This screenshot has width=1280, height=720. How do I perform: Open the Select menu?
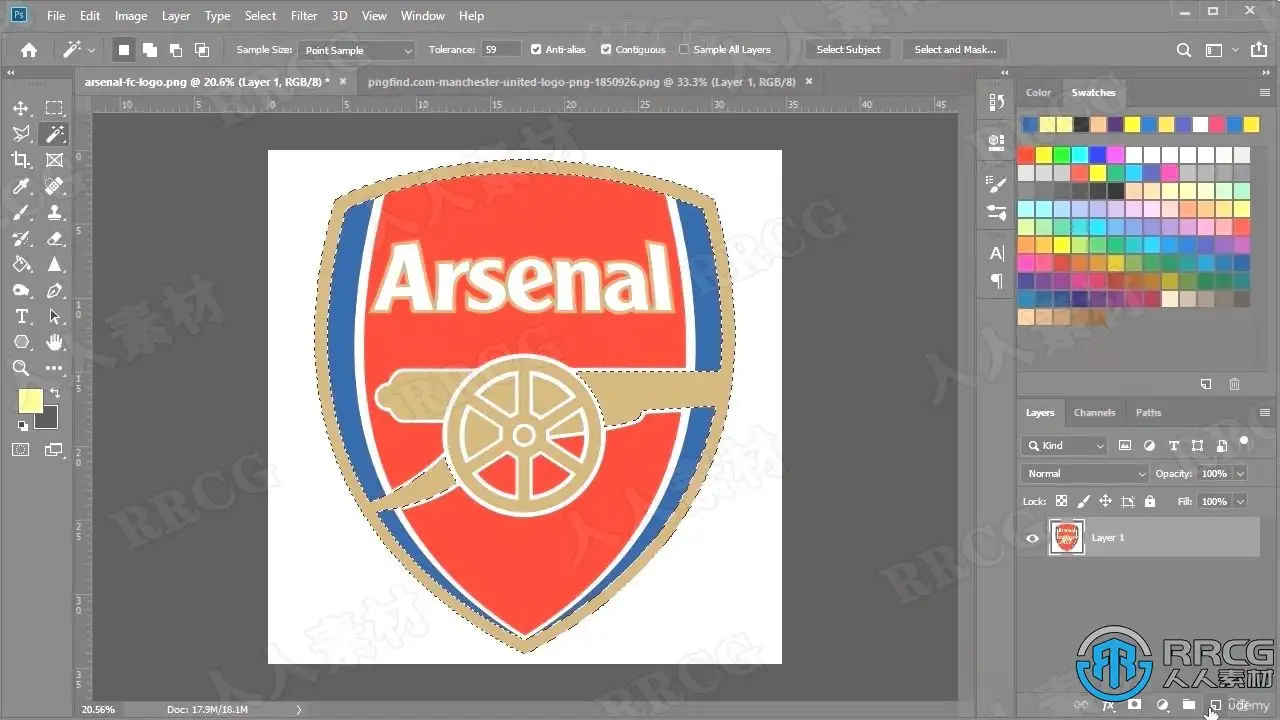click(x=260, y=16)
